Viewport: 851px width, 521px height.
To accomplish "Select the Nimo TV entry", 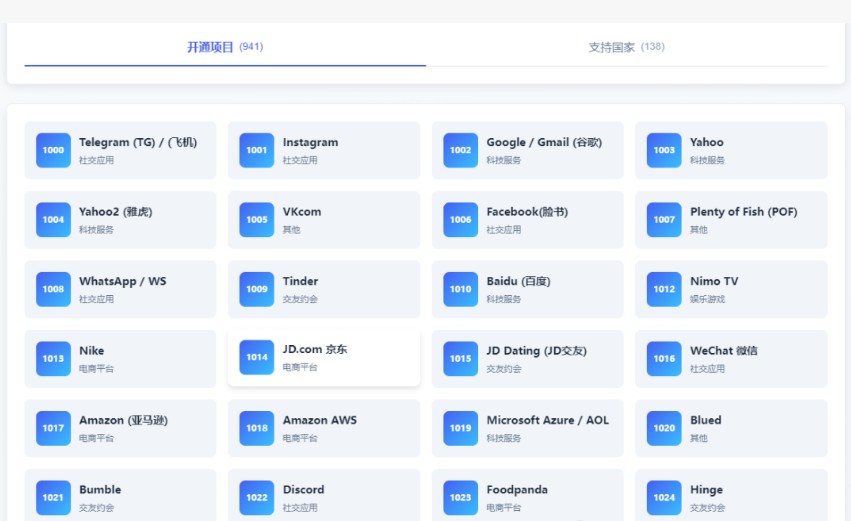I will 731,289.
